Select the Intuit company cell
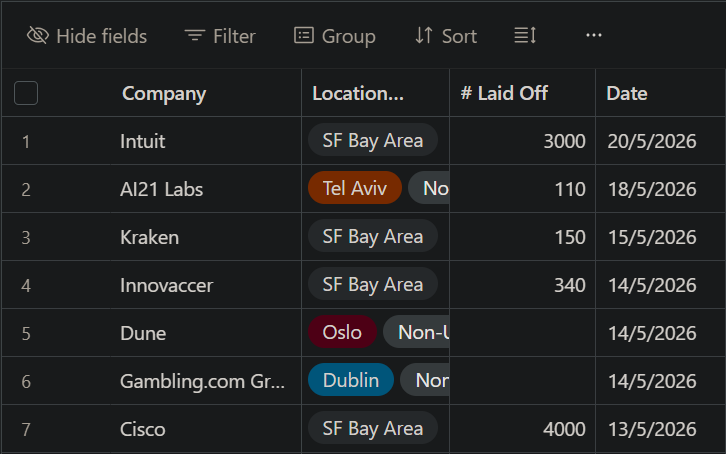 coord(206,141)
